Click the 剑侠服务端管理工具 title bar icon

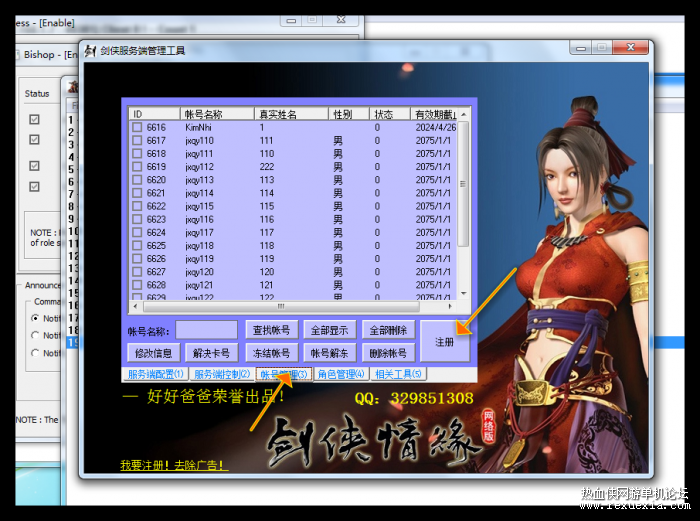[x=91, y=51]
